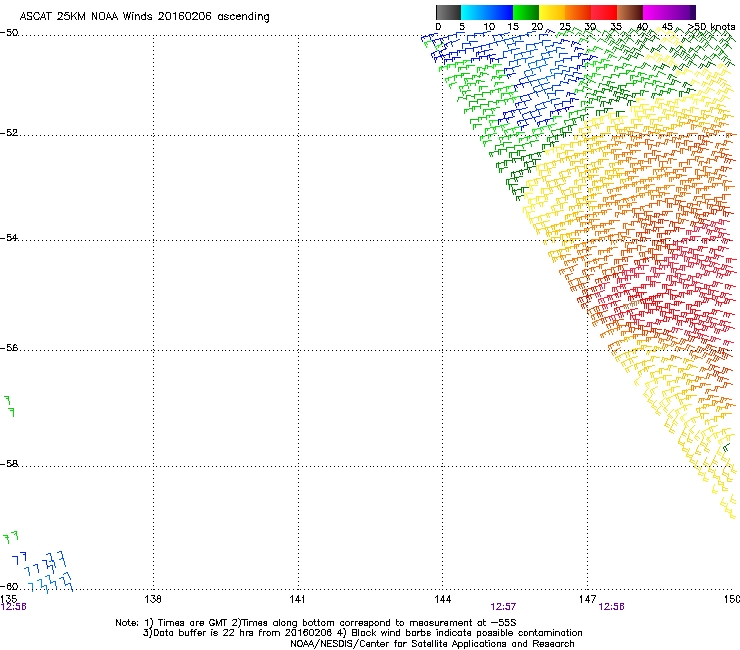Click the purple 12:57 time stamp
This screenshot has height=650, width=740.
tap(503, 607)
